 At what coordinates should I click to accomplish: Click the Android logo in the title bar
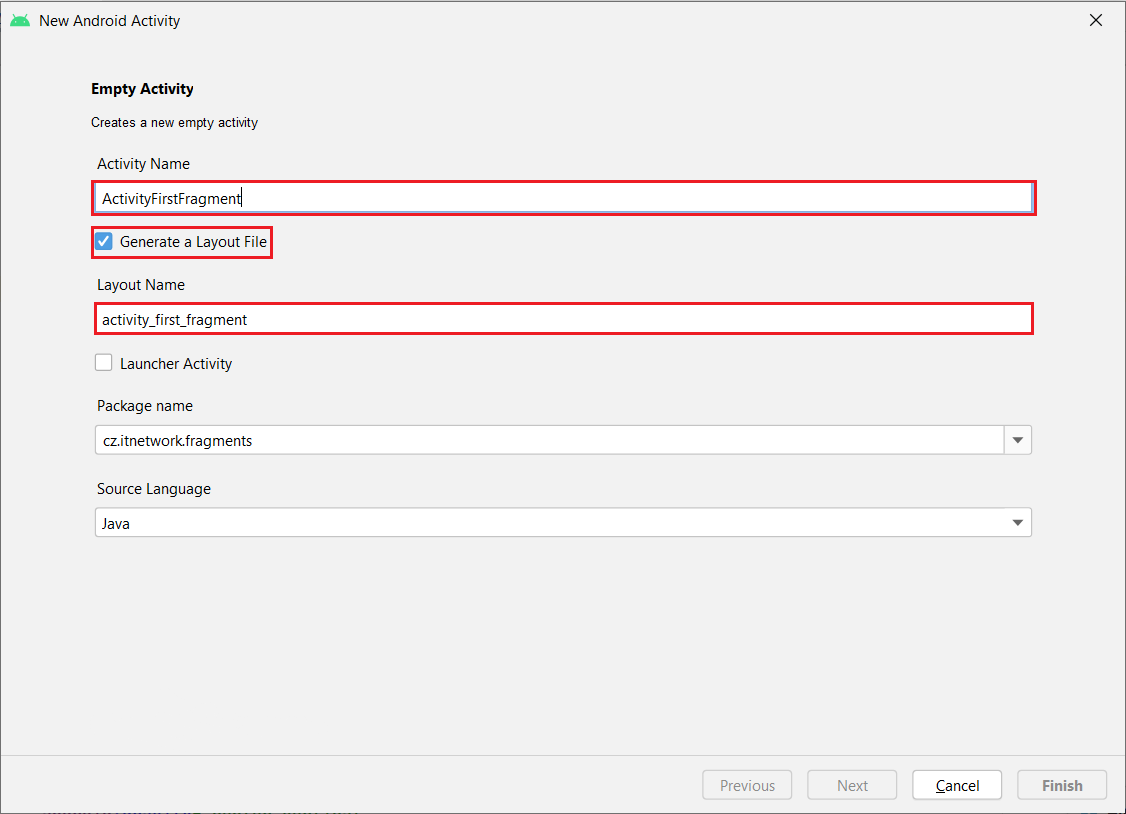point(20,20)
